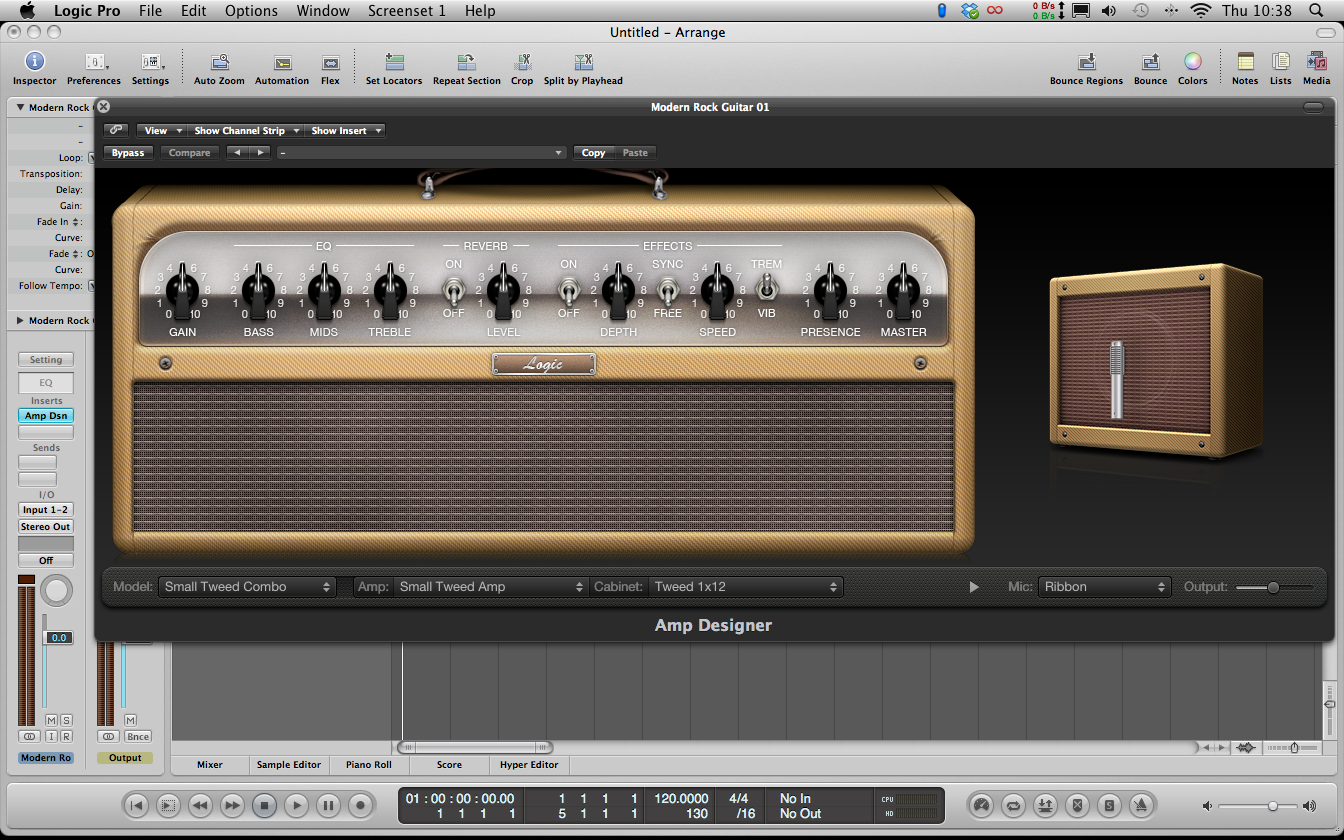The image size is (1344, 840).
Task: Open the Model dropdown Small Tweed Combo
Action: click(247, 587)
